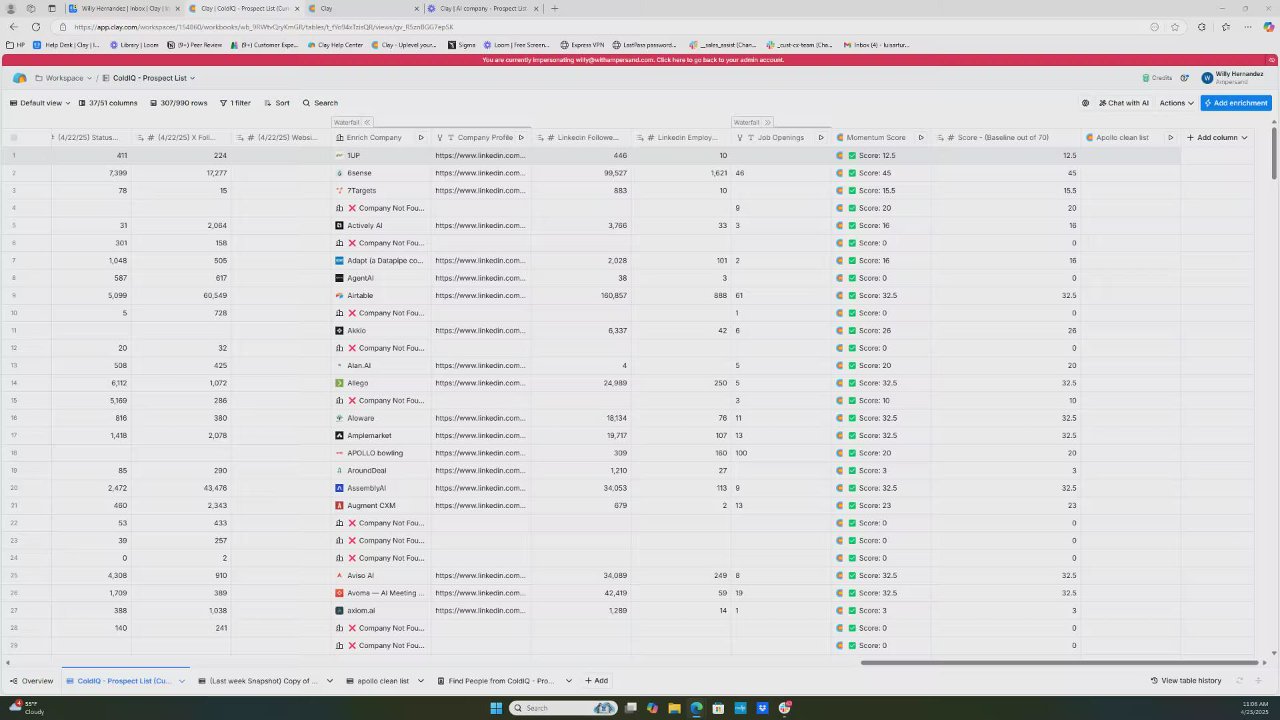Viewport: 1280px width, 720px height.
Task: Expand the Workspace breadcrumb dropdown
Action: [88, 78]
